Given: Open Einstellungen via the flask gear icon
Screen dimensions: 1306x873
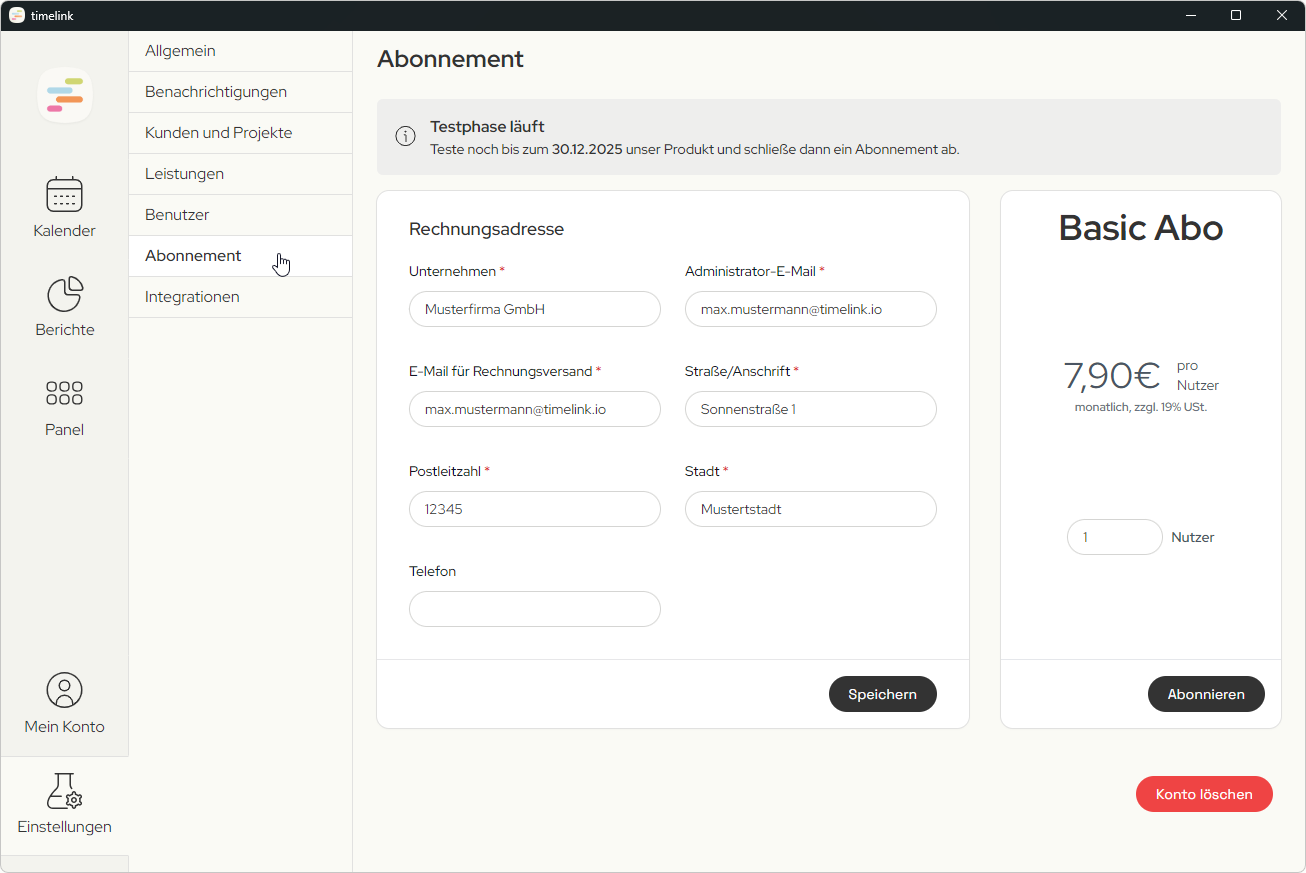Looking at the screenshot, I should coord(64,802).
